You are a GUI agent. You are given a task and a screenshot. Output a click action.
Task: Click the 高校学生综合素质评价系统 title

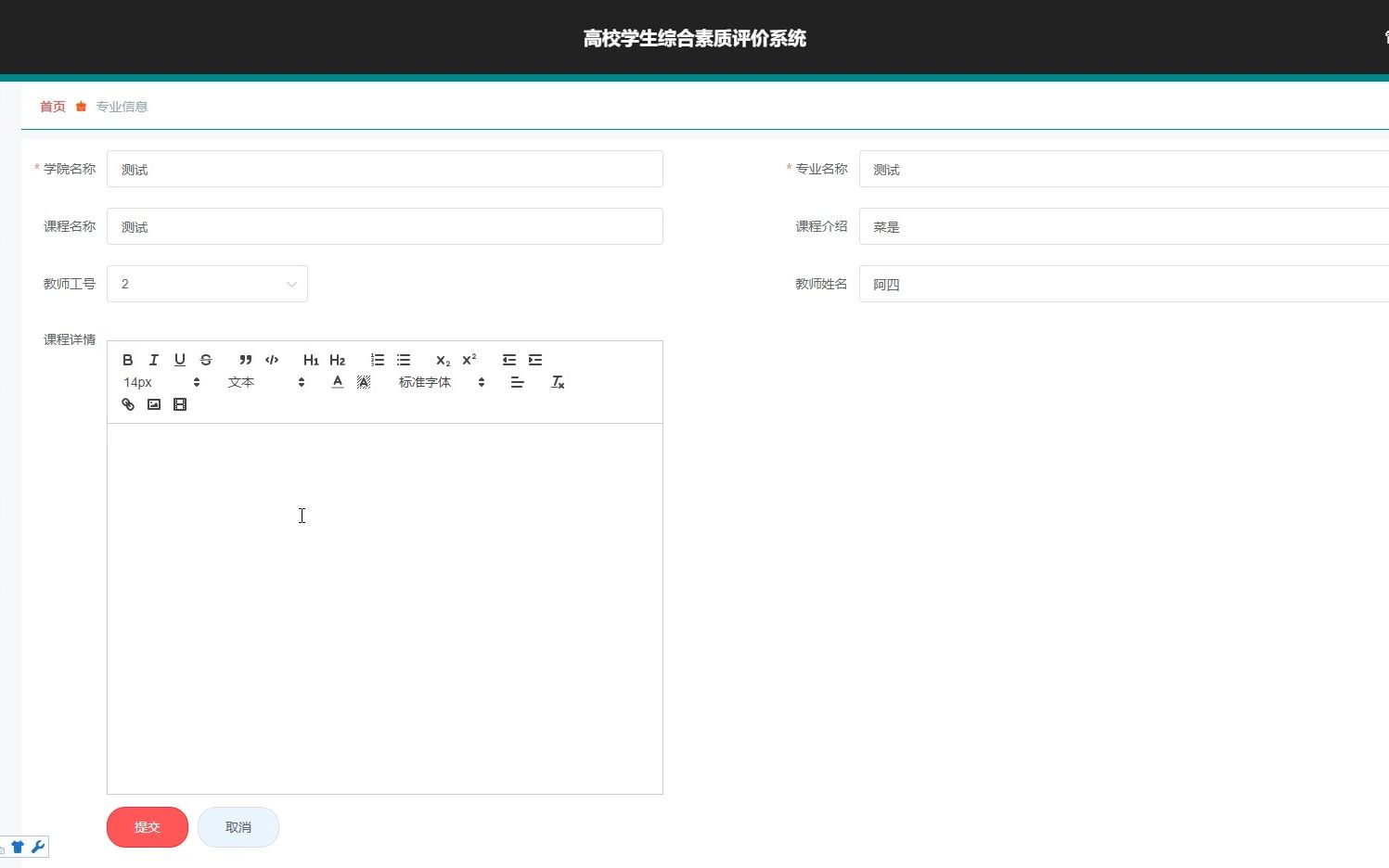tap(695, 38)
